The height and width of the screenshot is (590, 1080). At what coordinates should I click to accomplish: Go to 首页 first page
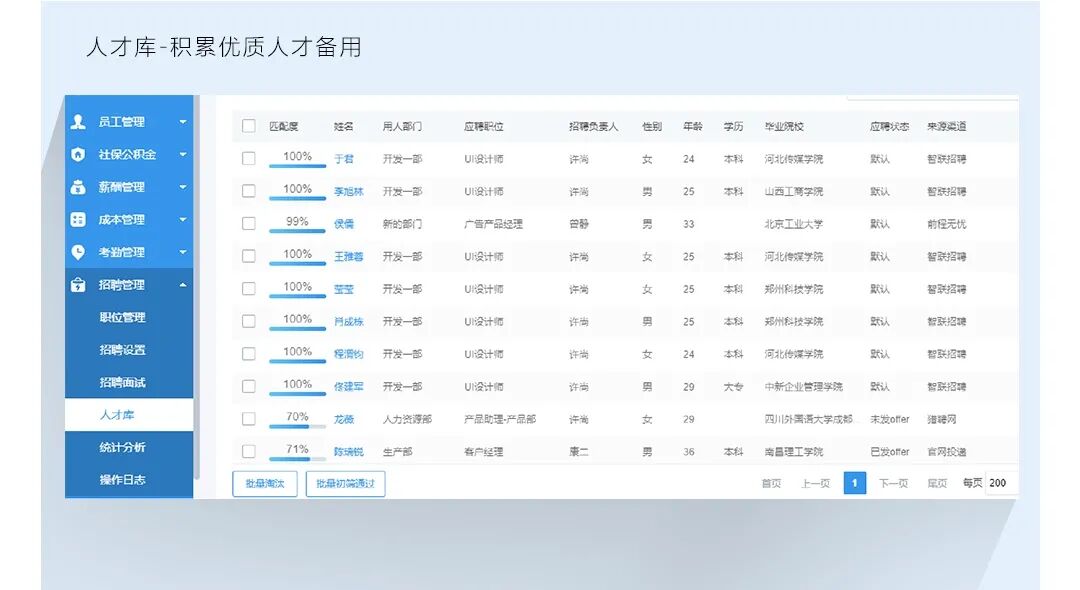pyautogui.click(x=771, y=483)
